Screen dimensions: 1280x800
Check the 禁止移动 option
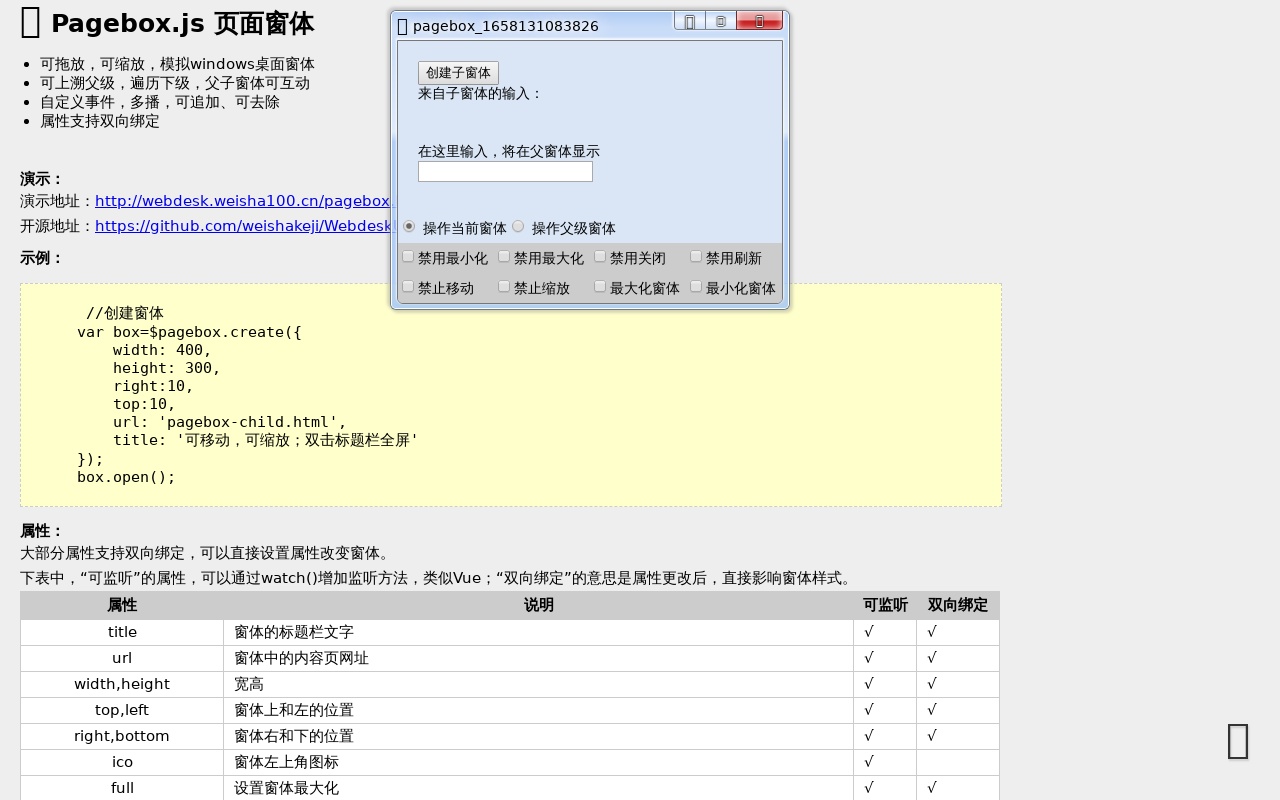(x=408, y=286)
